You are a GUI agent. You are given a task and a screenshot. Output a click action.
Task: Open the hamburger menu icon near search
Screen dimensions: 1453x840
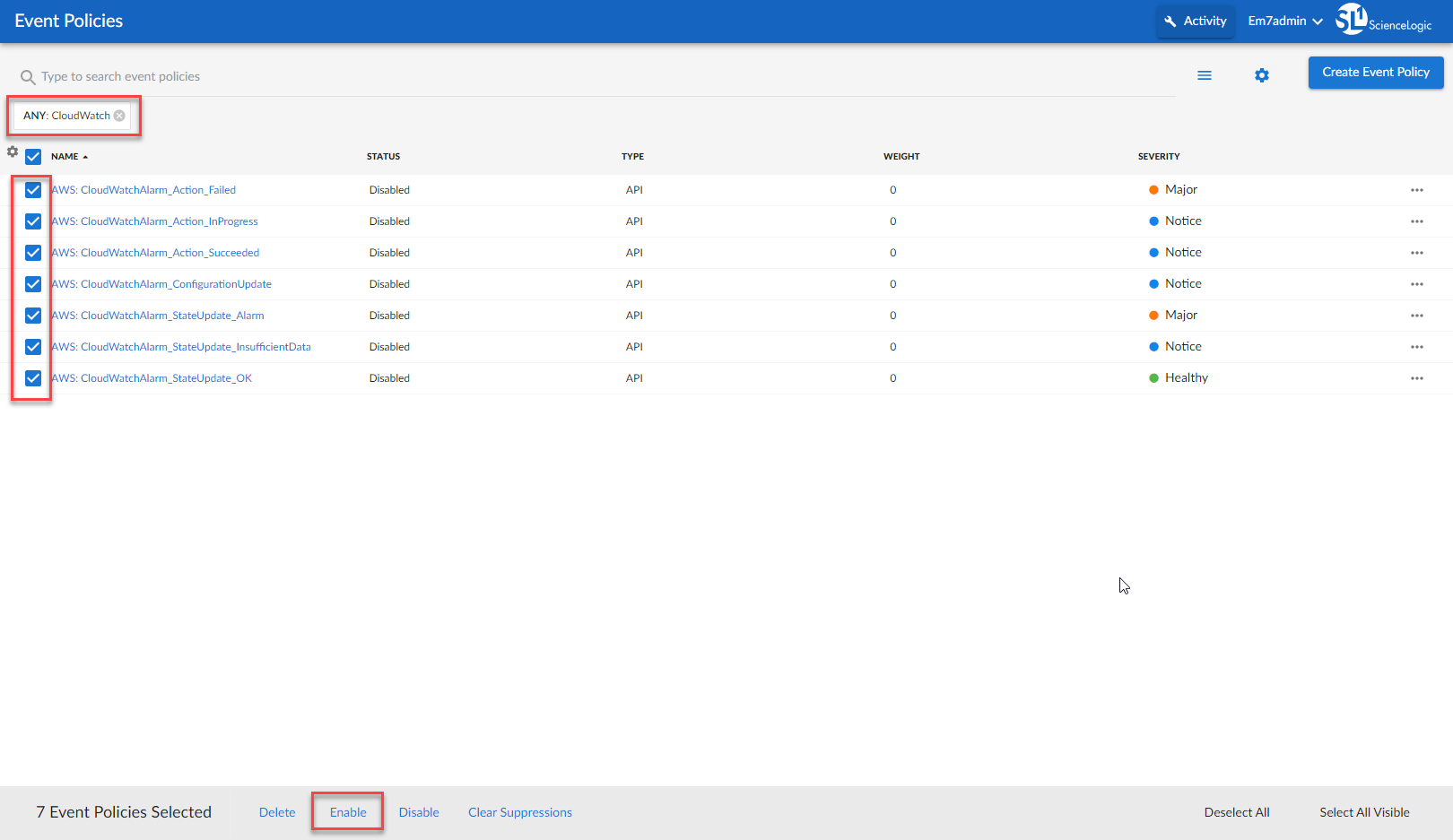pos(1205,75)
